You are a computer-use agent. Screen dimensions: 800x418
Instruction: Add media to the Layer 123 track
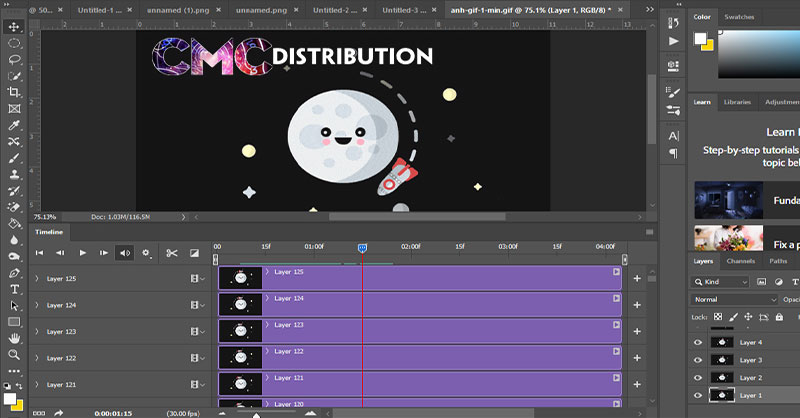tap(636, 330)
